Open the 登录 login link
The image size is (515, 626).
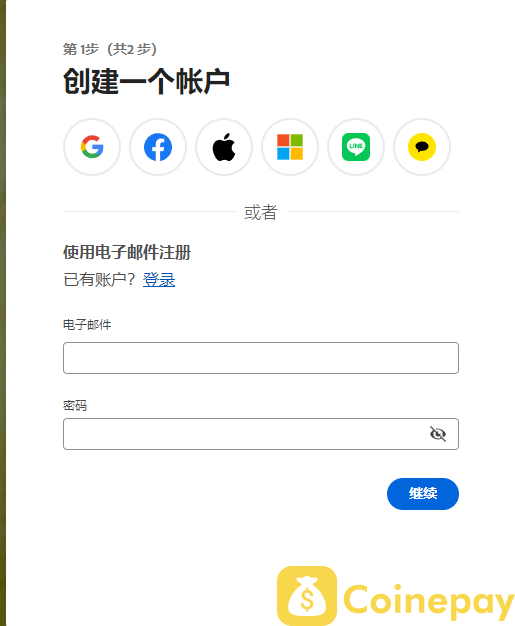pos(159,279)
